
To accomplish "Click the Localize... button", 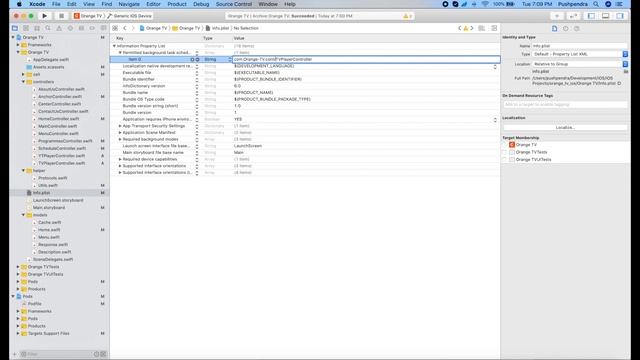I will pyautogui.click(x=565, y=127).
